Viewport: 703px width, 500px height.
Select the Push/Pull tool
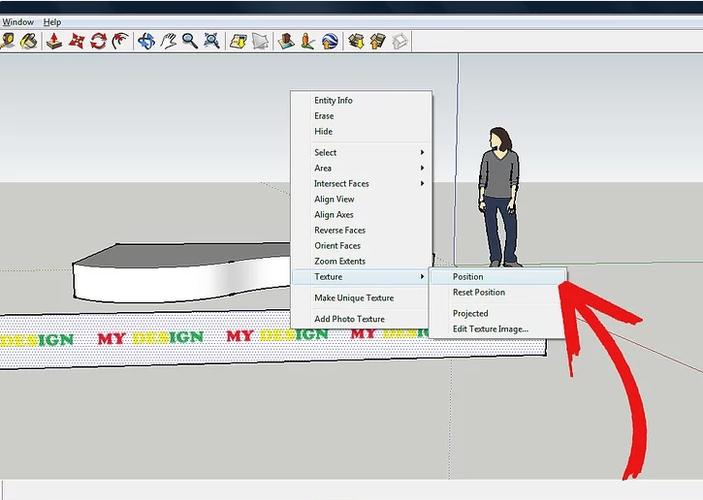[54, 41]
